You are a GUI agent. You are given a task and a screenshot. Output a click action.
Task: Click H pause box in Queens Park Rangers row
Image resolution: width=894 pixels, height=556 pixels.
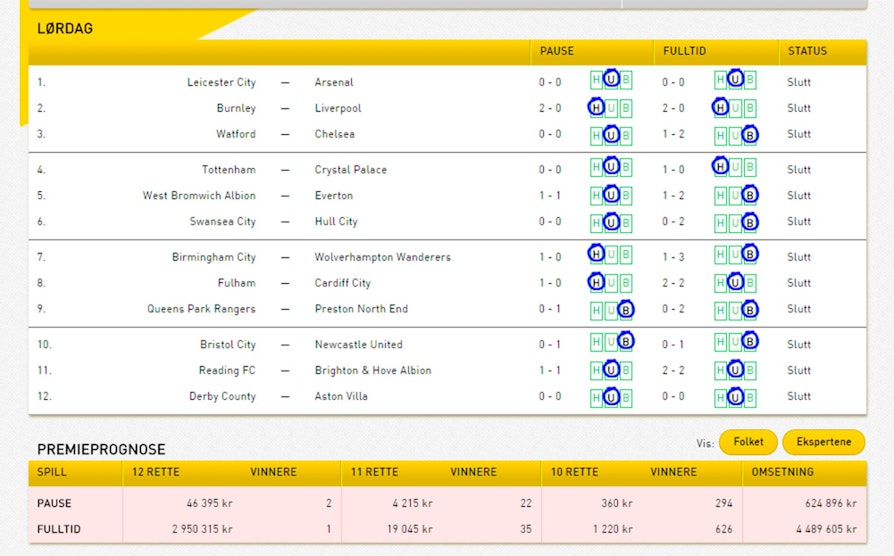coord(596,311)
